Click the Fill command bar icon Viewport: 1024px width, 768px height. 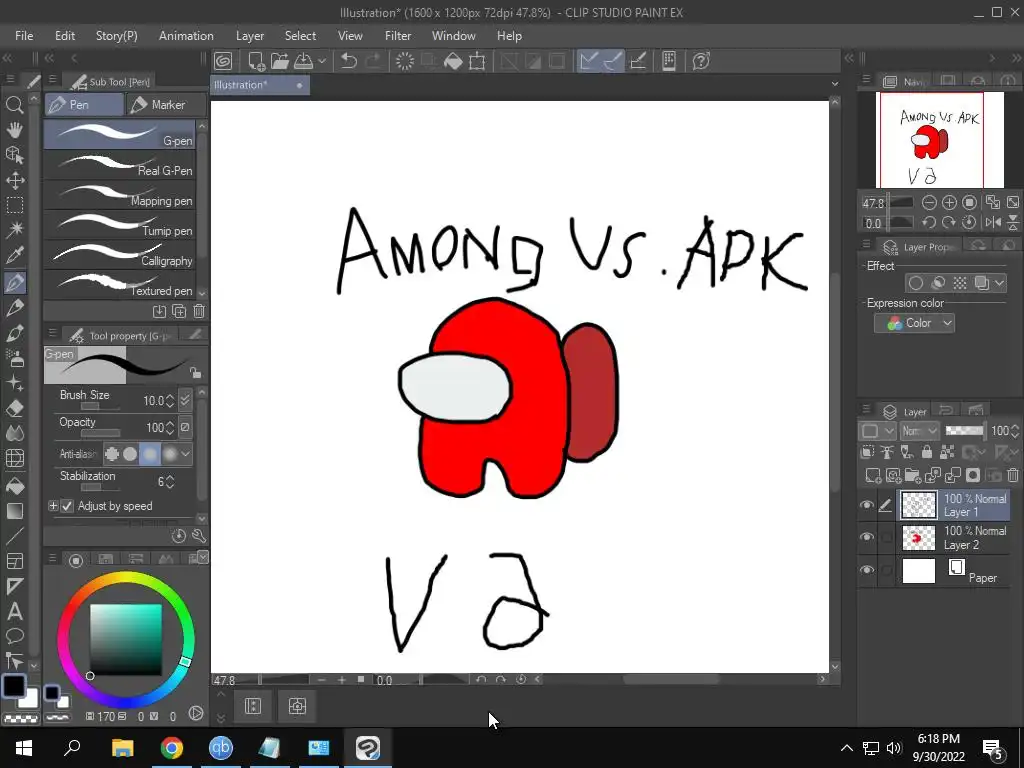click(453, 61)
